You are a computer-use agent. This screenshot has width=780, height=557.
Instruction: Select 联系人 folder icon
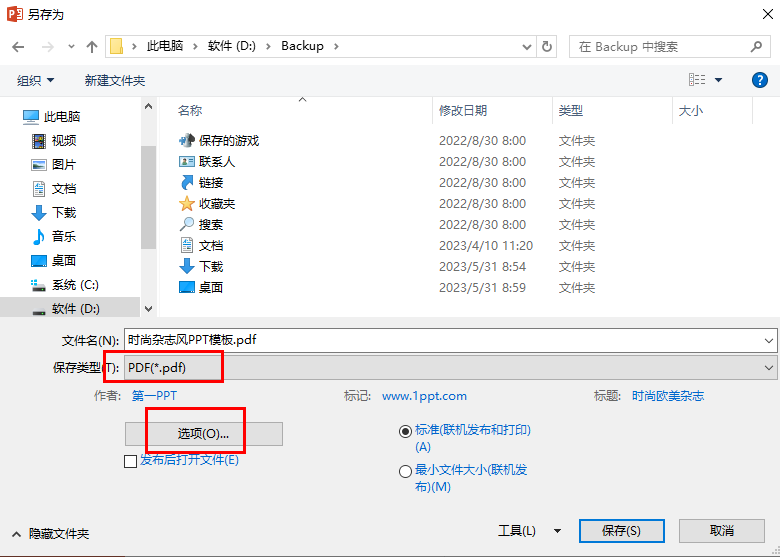[187, 162]
